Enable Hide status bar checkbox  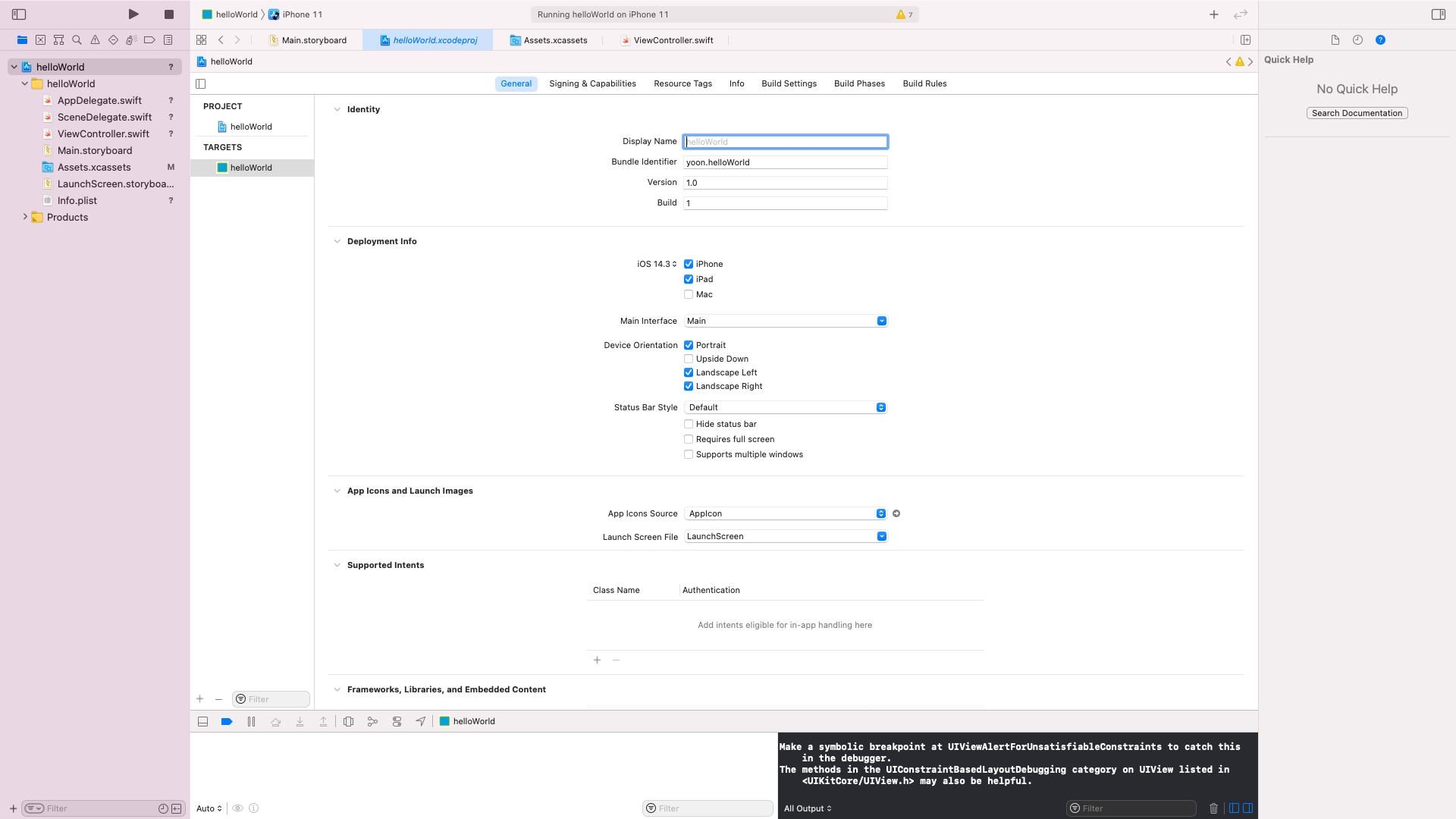(689, 425)
